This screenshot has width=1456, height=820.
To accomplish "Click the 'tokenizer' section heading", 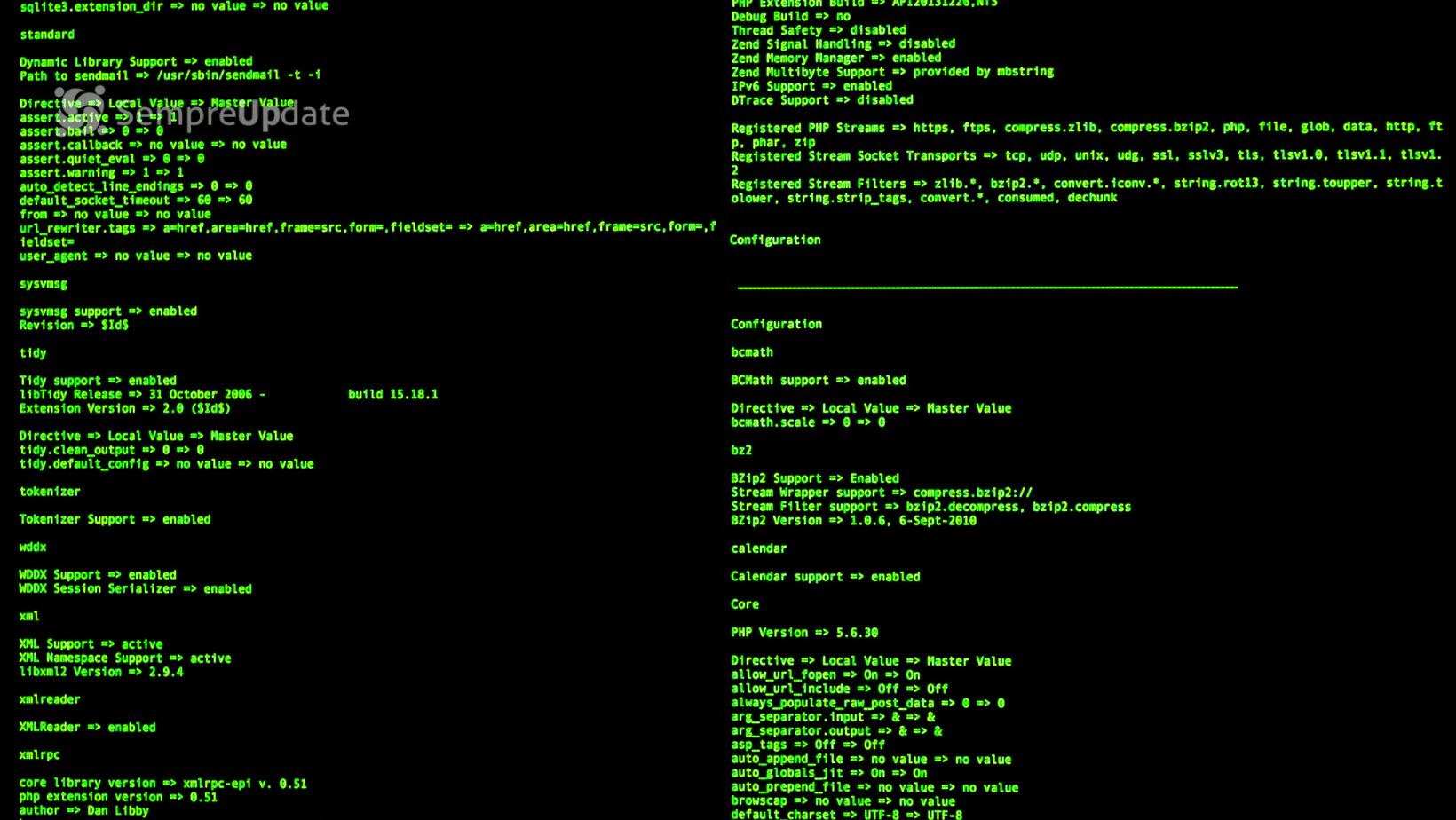I will (50, 492).
